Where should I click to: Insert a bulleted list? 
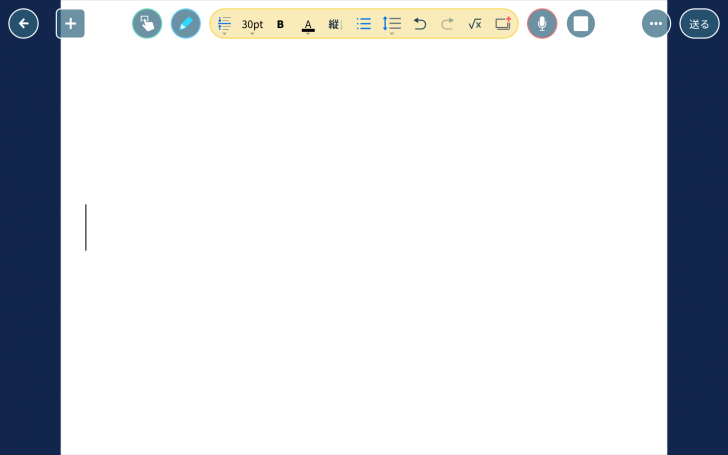364,24
